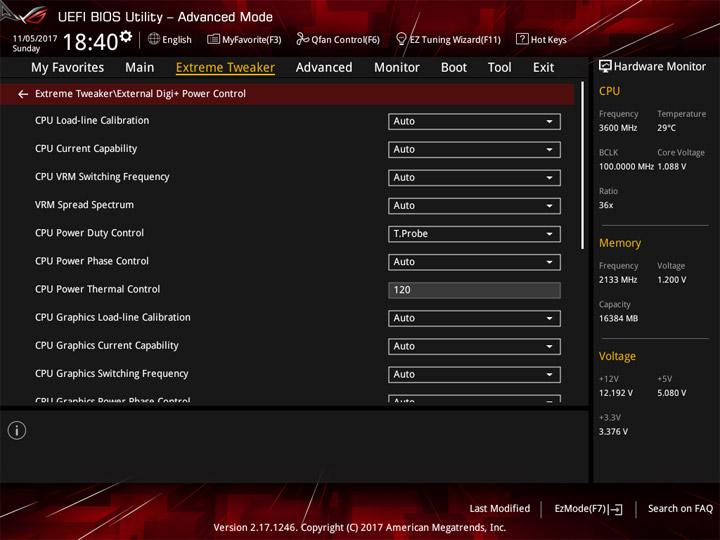Click Last Modified at the bottom
The height and width of the screenshot is (540, 720).
(499, 509)
